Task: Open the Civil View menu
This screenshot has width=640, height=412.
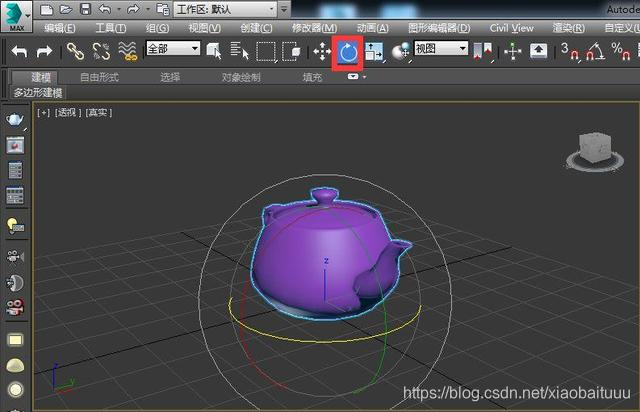Action: (x=511, y=28)
